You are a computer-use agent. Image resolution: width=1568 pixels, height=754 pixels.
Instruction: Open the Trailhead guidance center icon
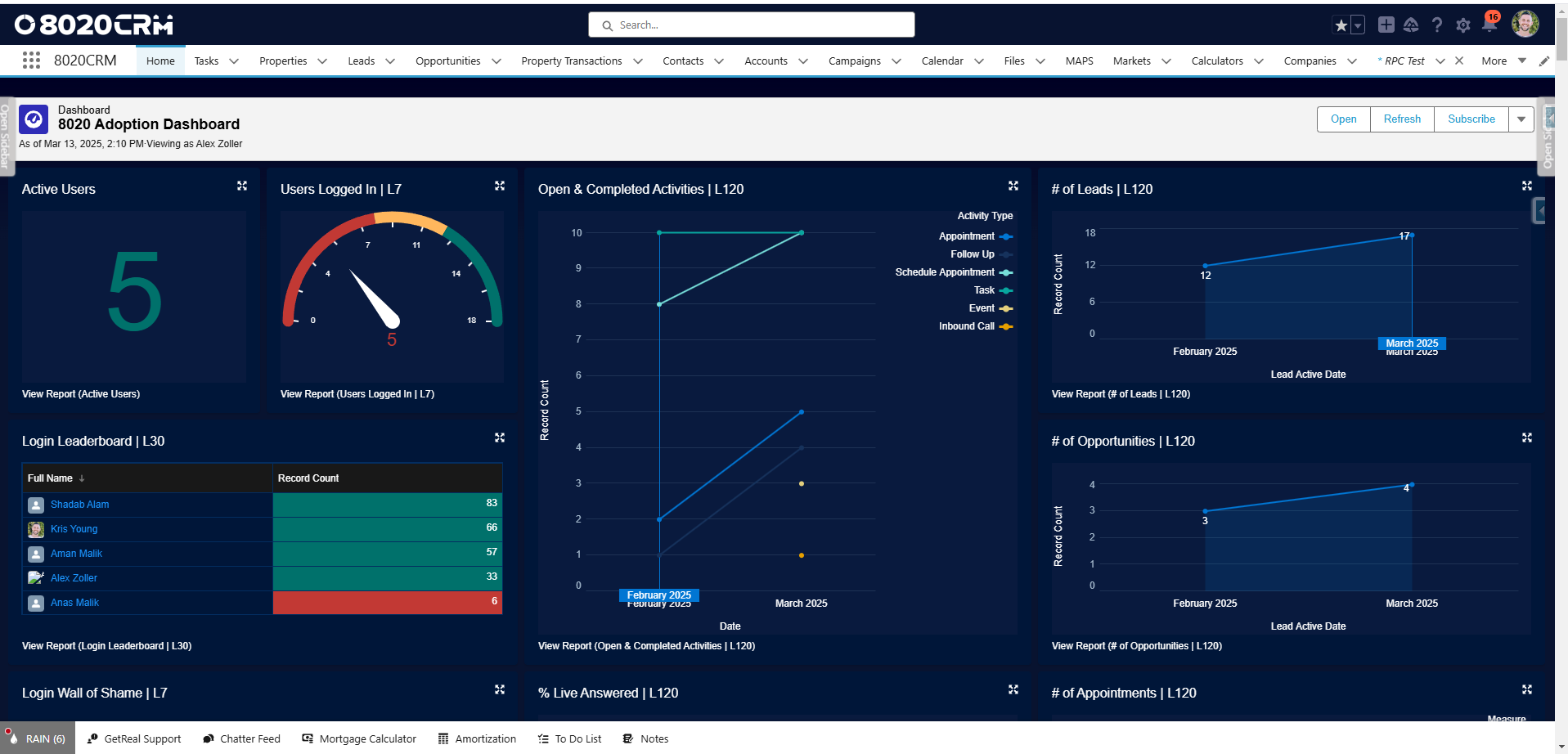click(x=1411, y=25)
